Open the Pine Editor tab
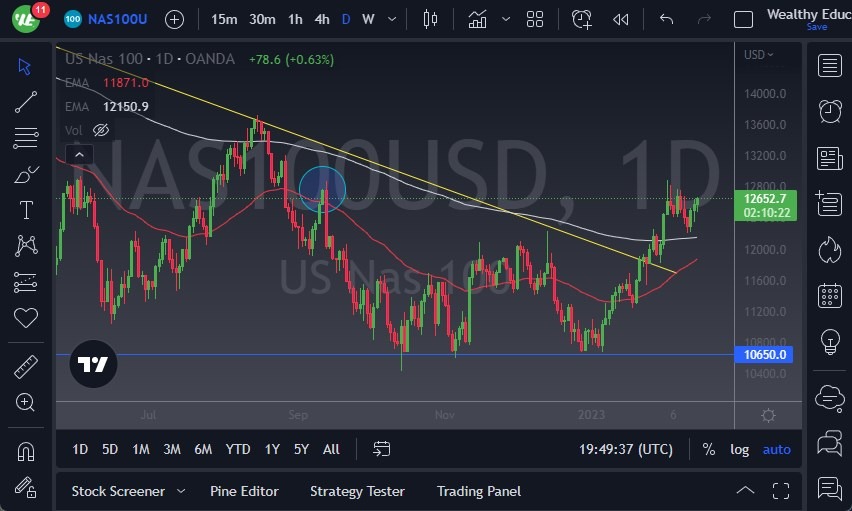The image size is (852, 511). (244, 491)
